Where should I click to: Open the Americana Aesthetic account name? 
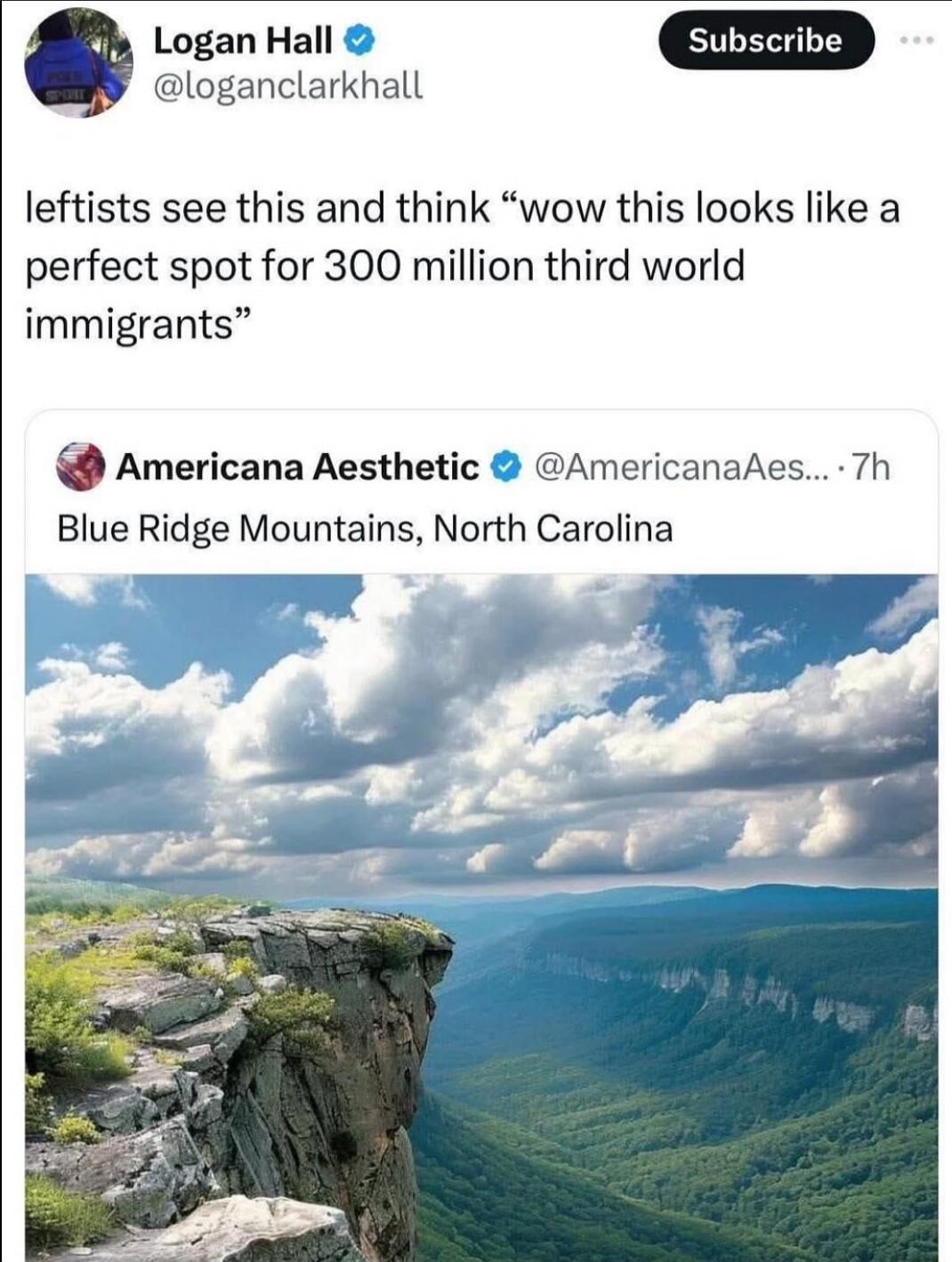point(298,466)
